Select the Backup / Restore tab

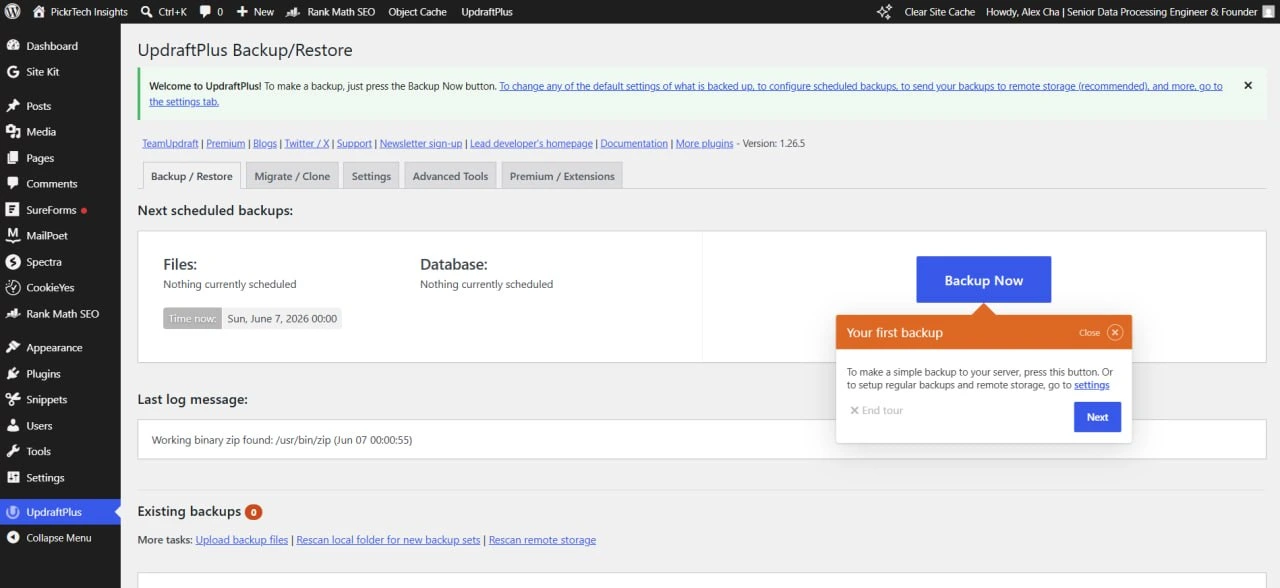192,176
